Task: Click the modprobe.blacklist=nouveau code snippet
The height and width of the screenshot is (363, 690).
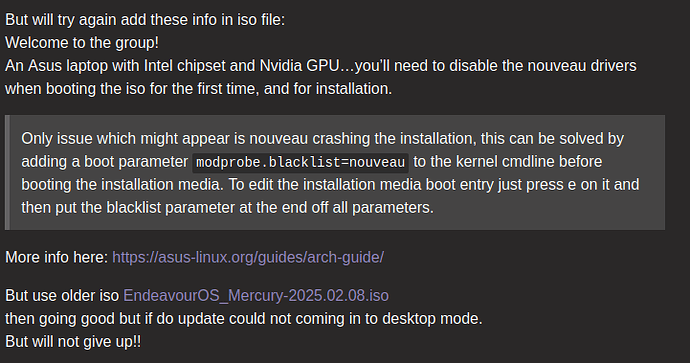Action: (x=301, y=162)
